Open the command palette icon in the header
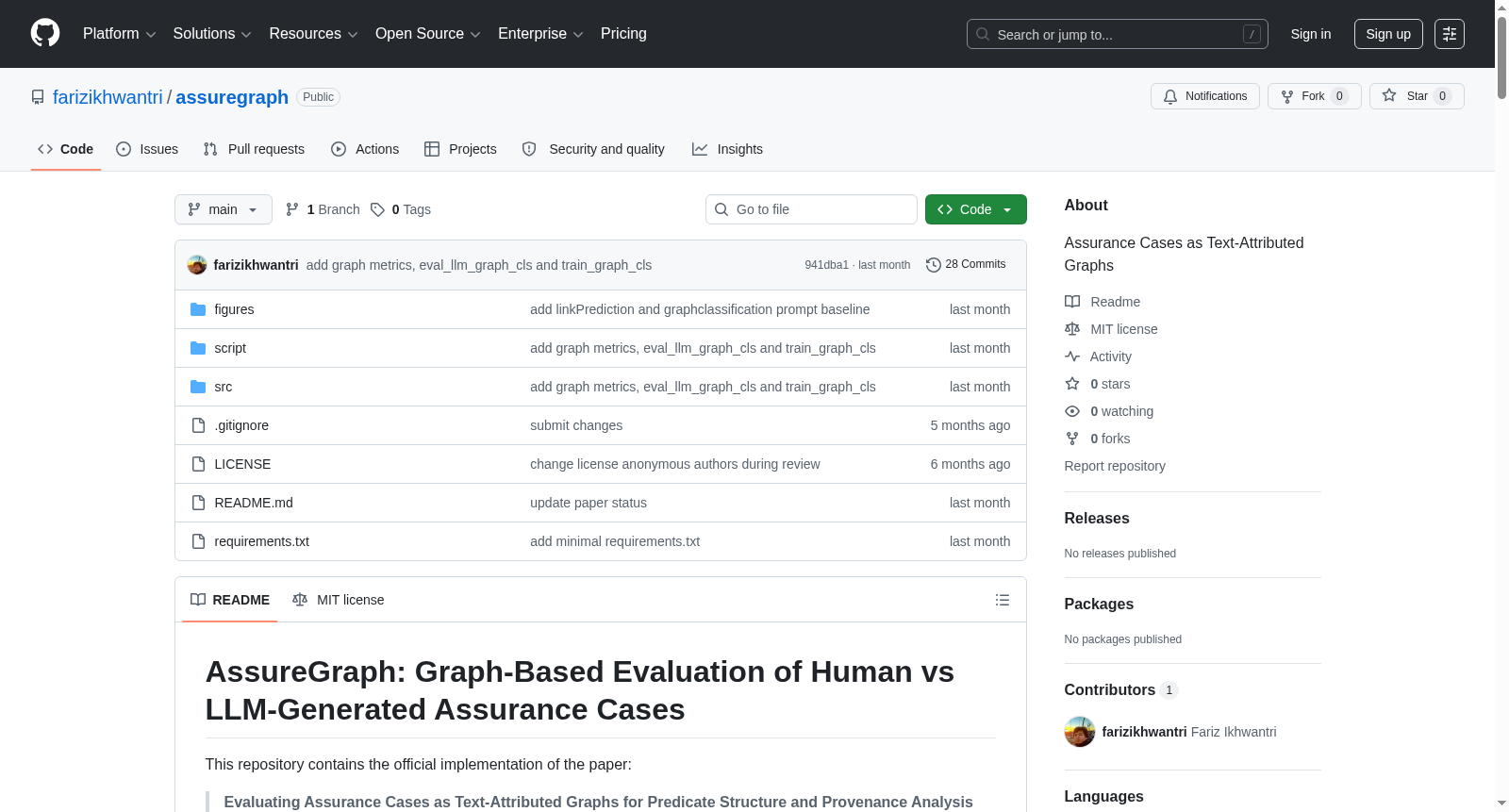1509x812 pixels. click(1450, 34)
